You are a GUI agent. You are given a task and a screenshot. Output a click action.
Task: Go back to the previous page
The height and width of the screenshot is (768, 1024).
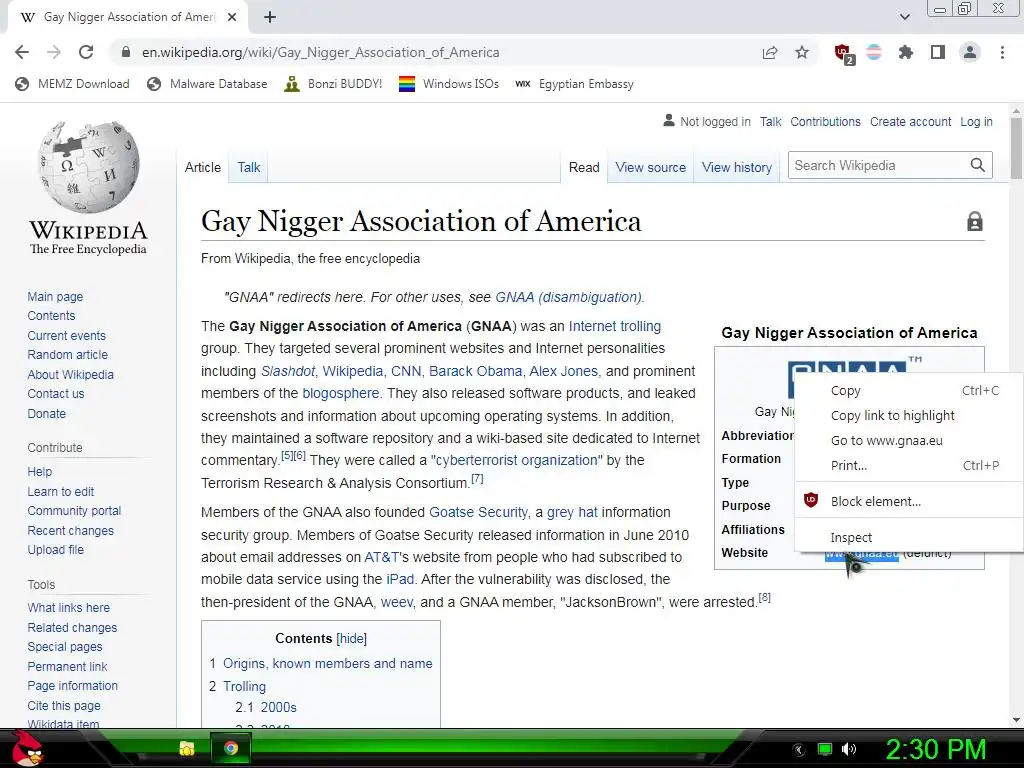(22, 52)
